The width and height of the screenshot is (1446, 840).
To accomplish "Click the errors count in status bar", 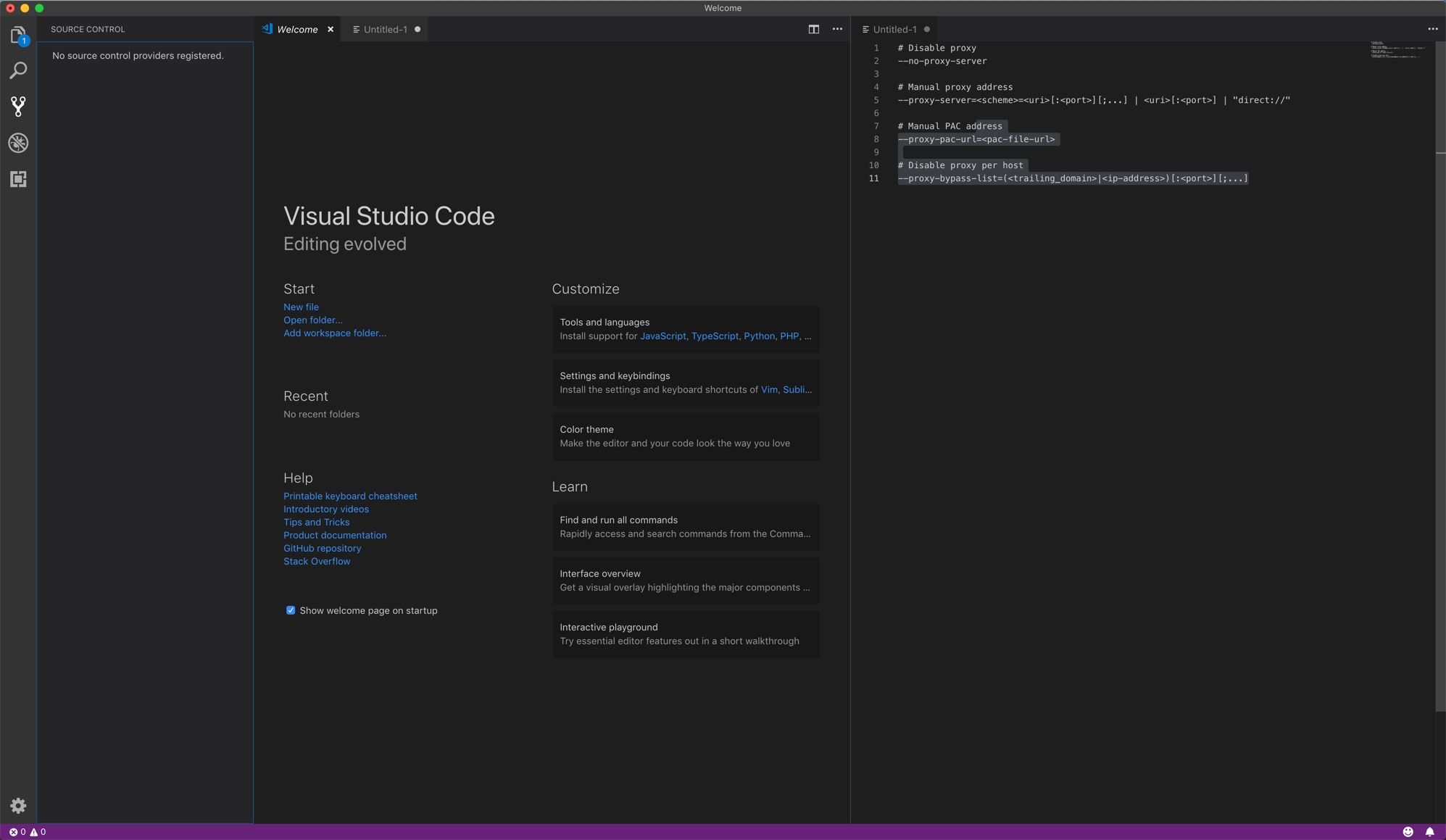I will [17, 832].
